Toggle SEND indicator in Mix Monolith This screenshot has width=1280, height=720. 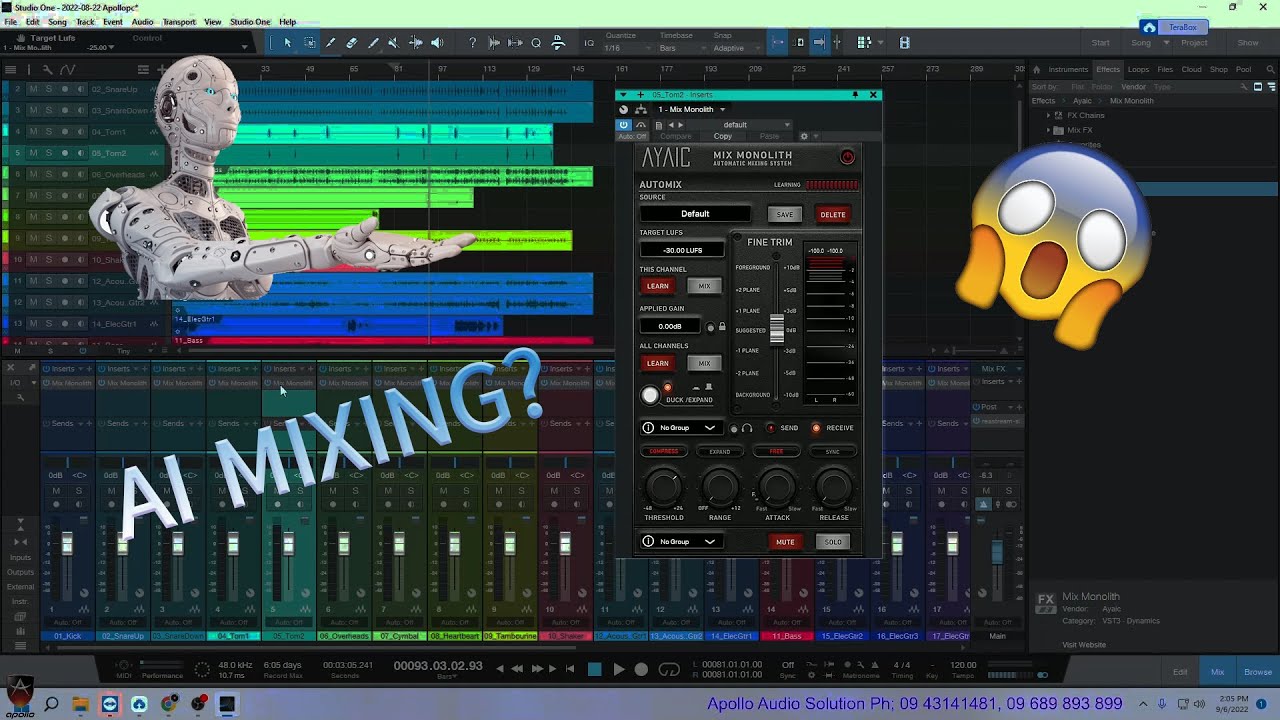(x=770, y=428)
